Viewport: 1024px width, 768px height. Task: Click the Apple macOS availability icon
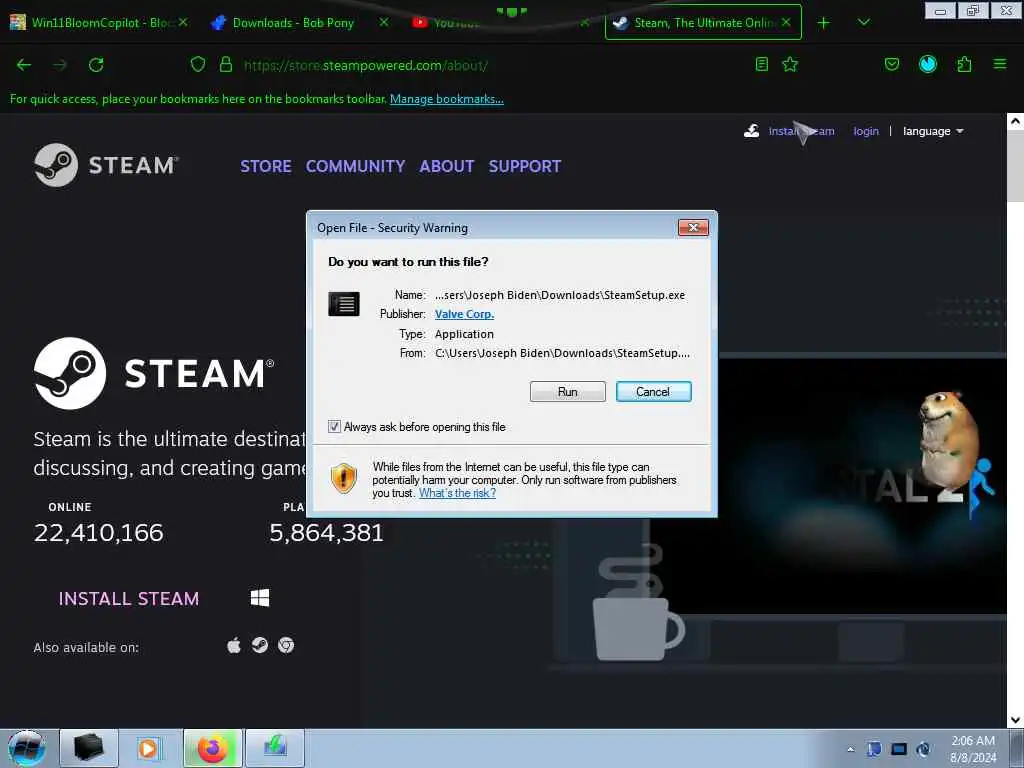coord(234,646)
